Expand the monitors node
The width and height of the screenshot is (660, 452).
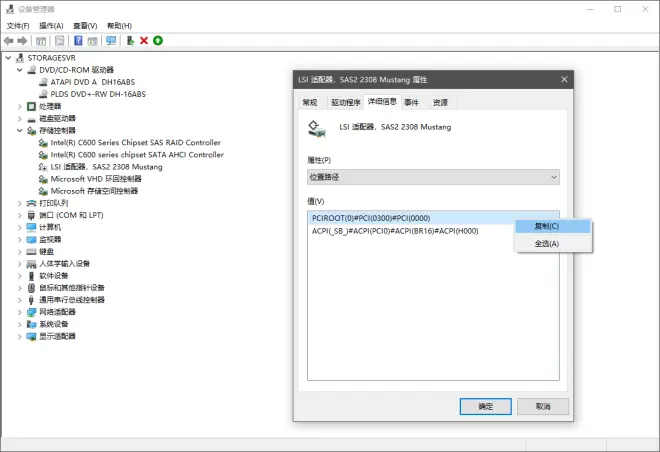tap(19, 239)
